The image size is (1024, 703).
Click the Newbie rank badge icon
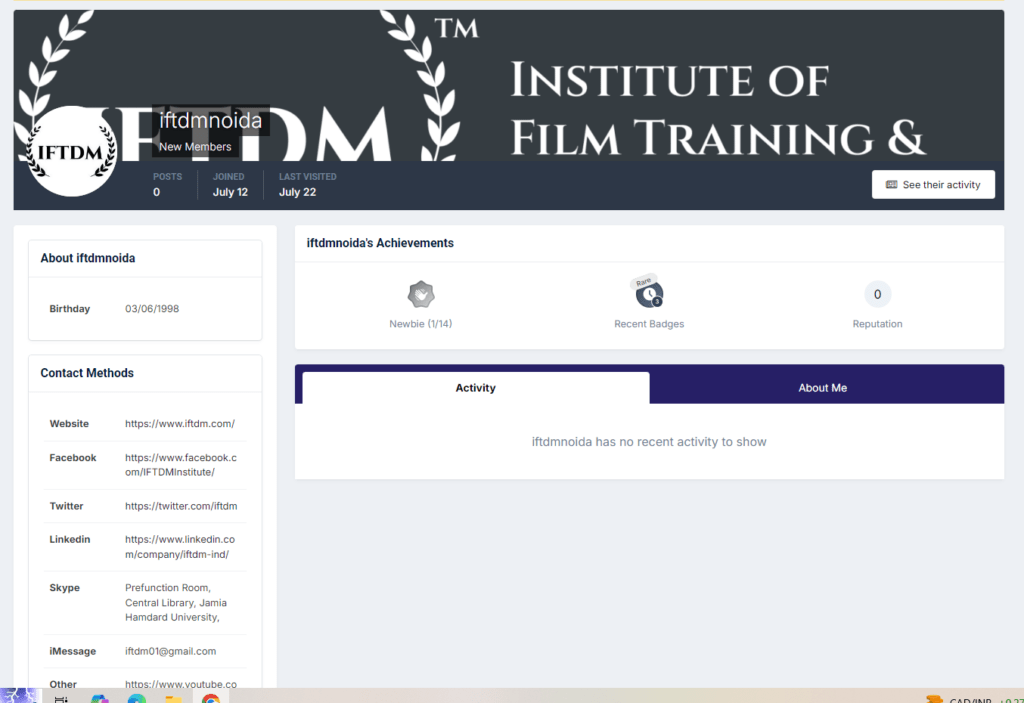click(x=421, y=295)
